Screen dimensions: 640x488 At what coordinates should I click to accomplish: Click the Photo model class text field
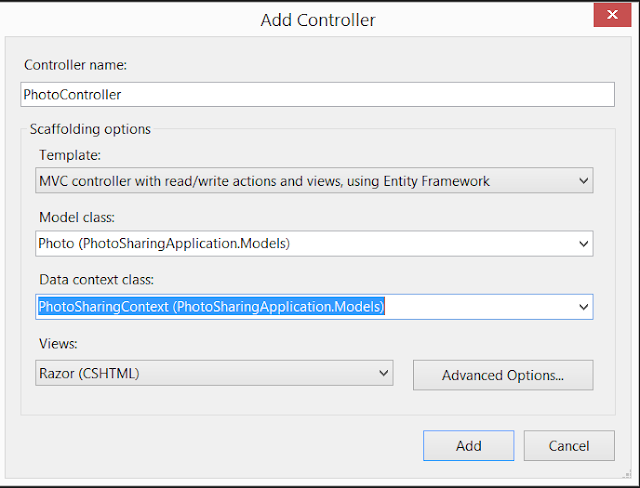(x=306, y=244)
